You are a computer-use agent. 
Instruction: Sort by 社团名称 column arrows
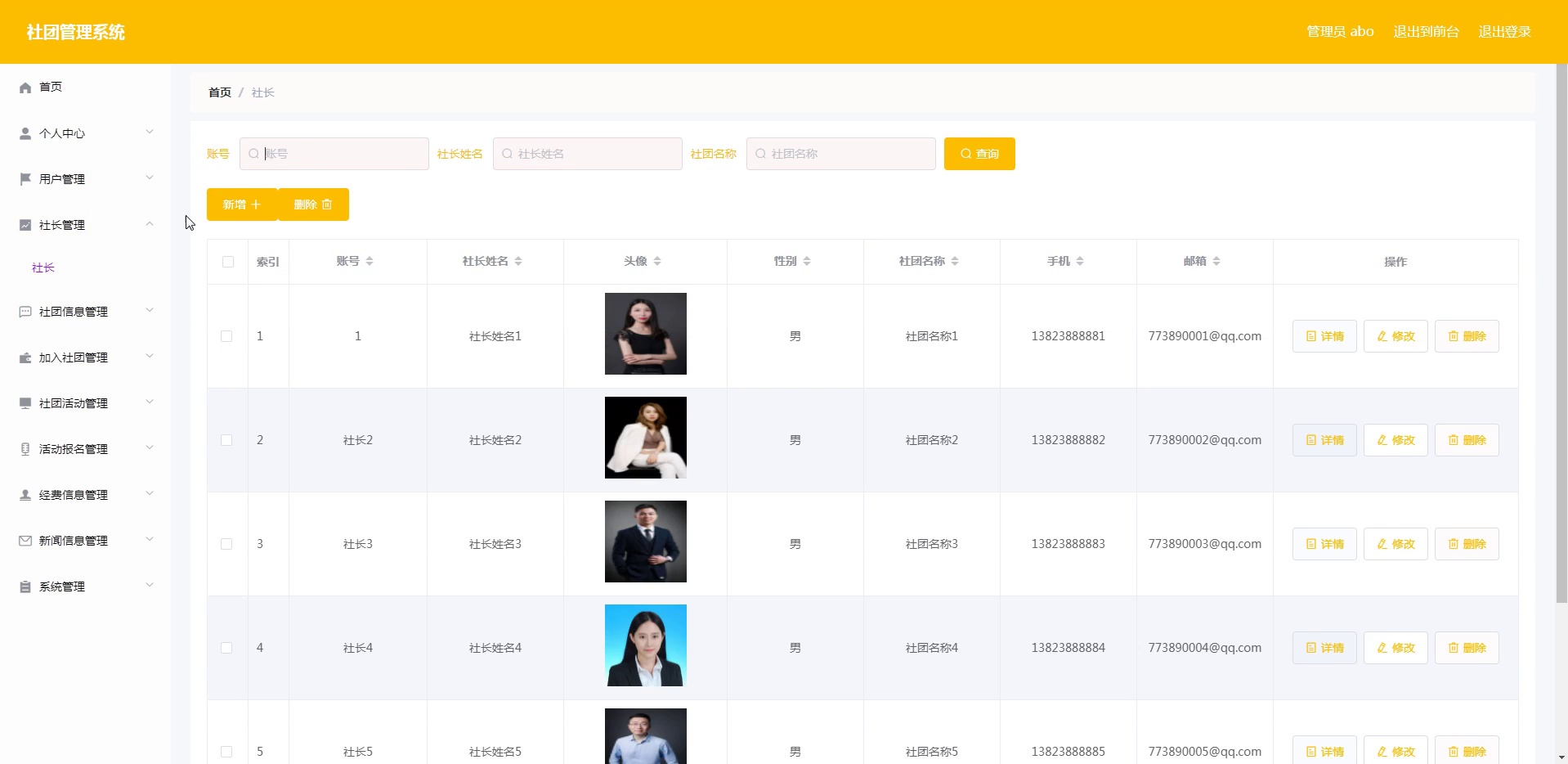[955, 261]
